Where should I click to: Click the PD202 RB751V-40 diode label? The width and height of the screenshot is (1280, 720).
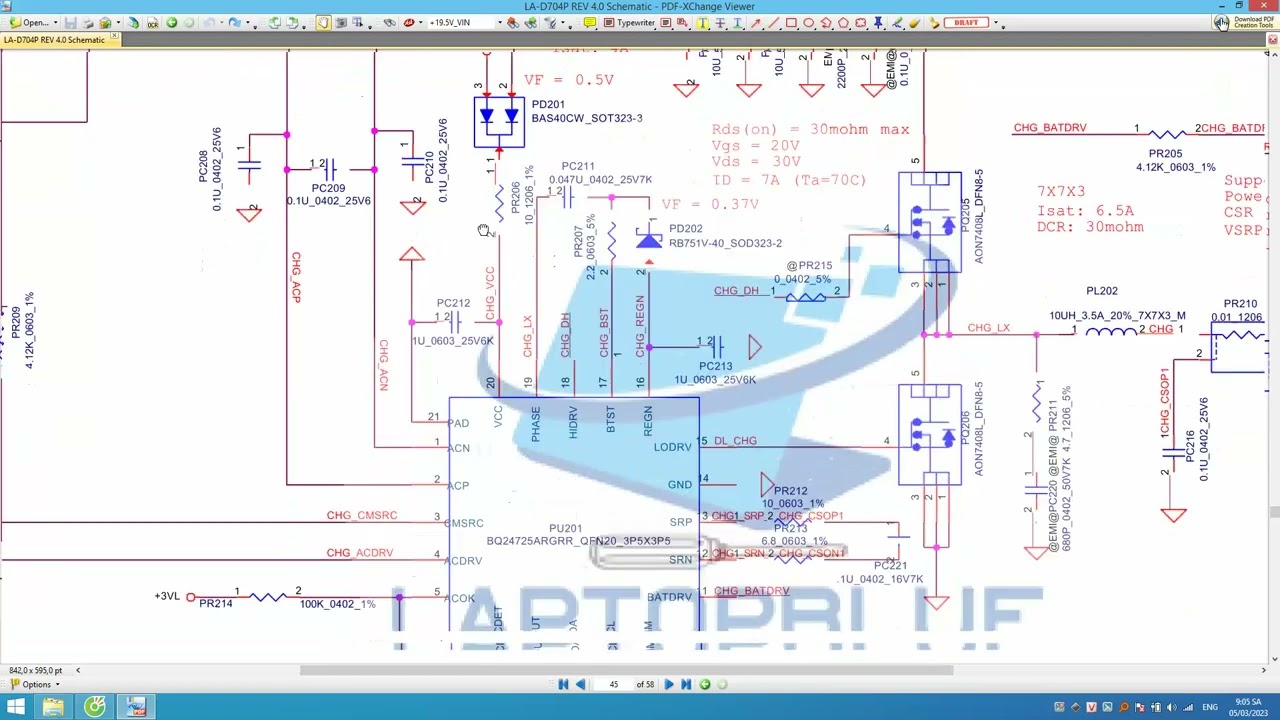[725, 236]
